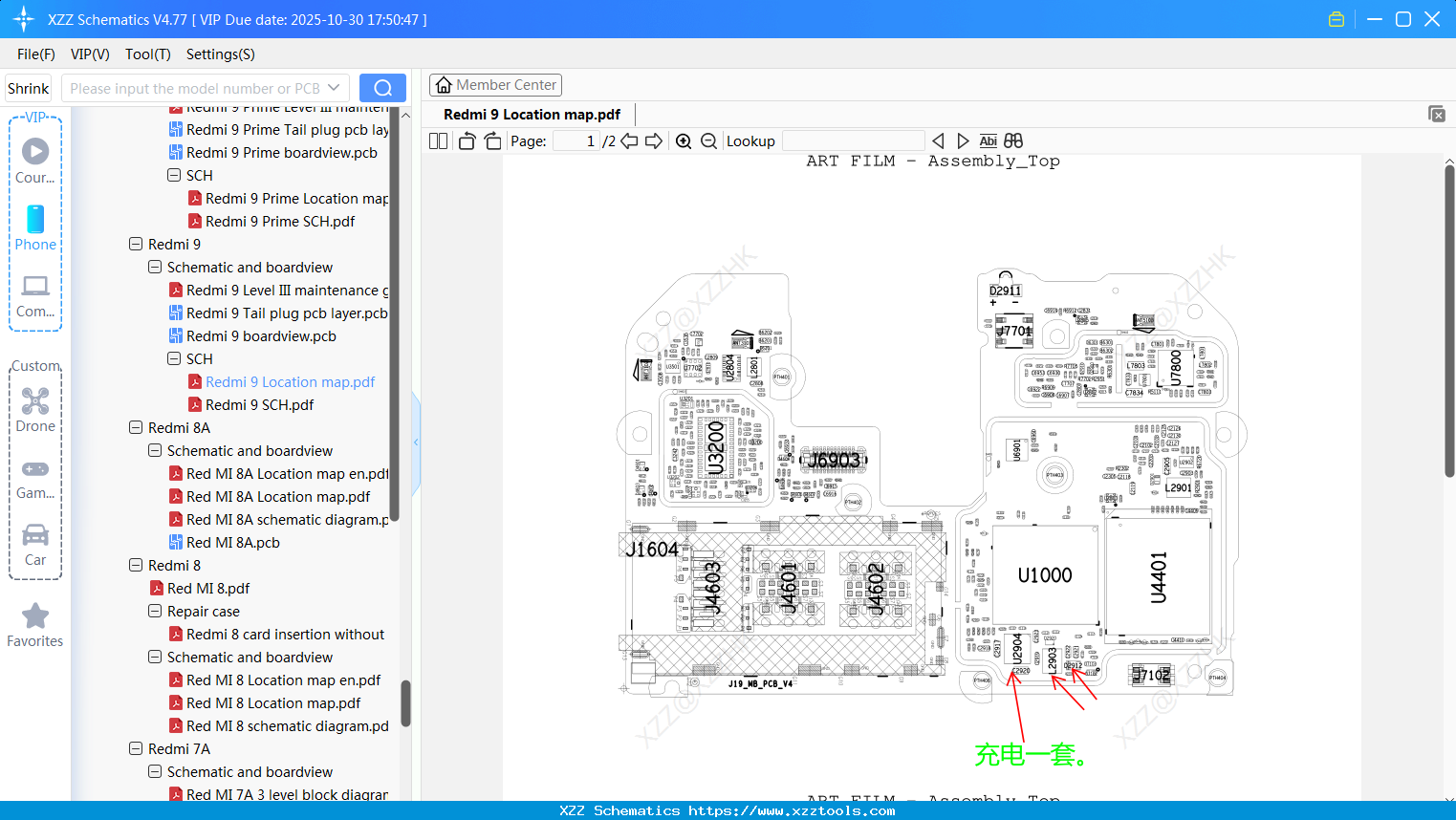Zoom out of the PDF page

(x=708, y=140)
